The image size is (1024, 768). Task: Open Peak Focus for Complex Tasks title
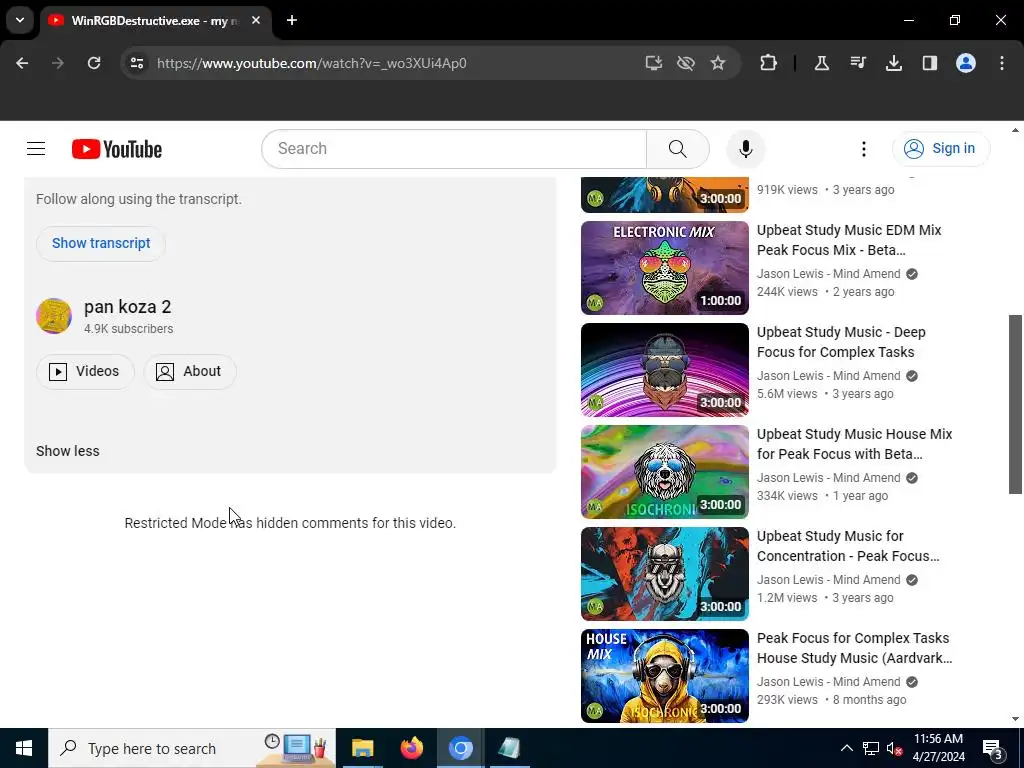pyautogui.click(x=854, y=647)
